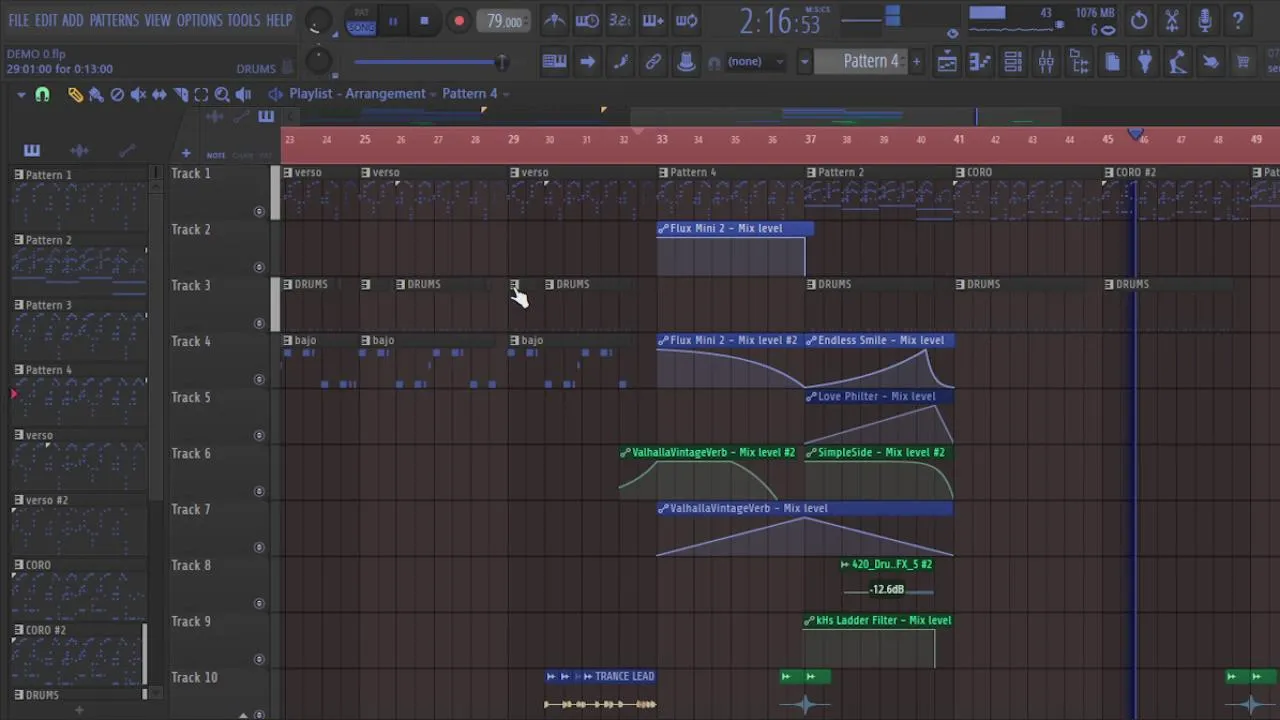Viewport: 1280px width, 720px height.
Task: Open the EDIT menu
Action: tap(46, 20)
